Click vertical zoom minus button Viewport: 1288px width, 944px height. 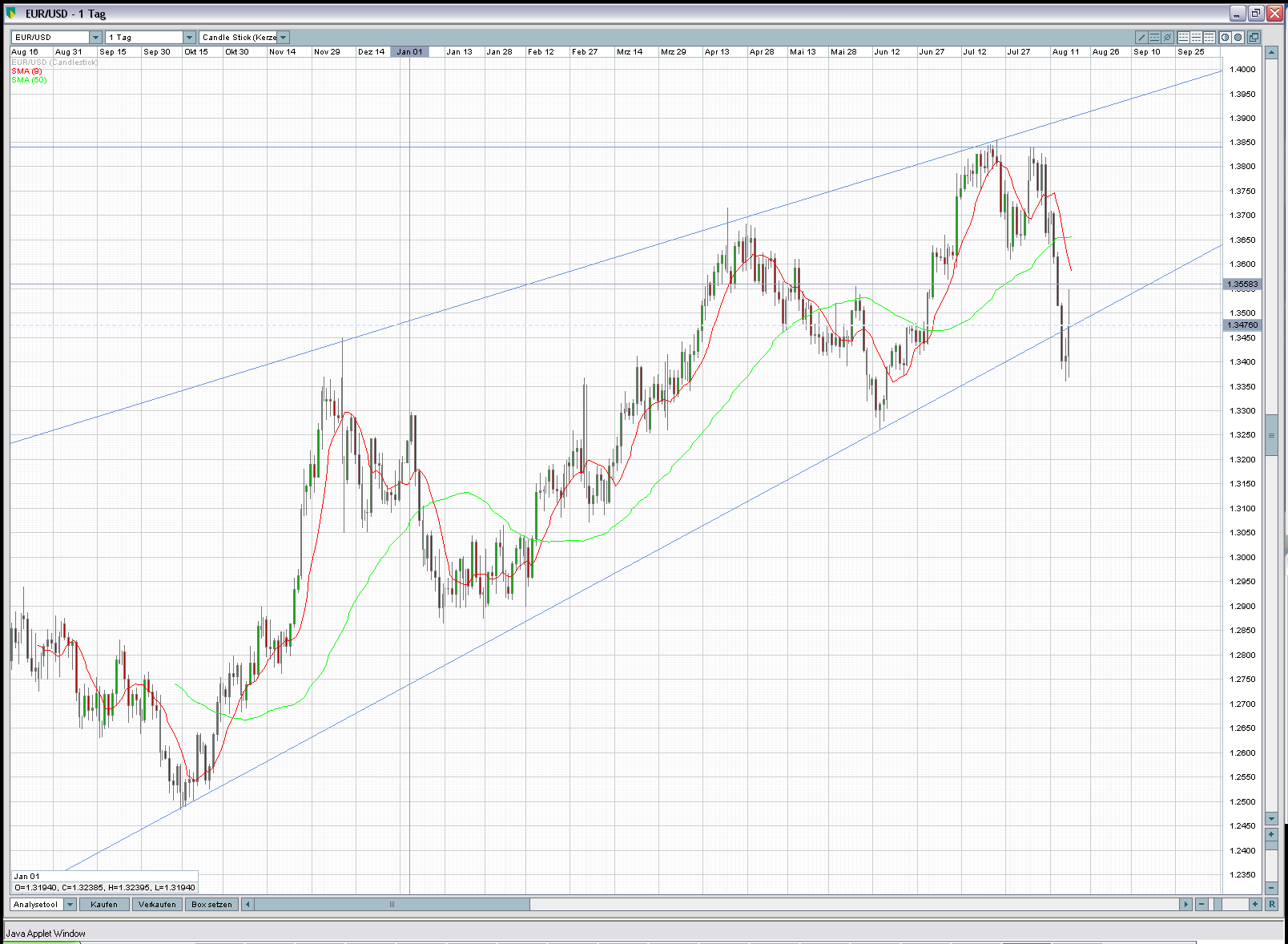[1271, 887]
